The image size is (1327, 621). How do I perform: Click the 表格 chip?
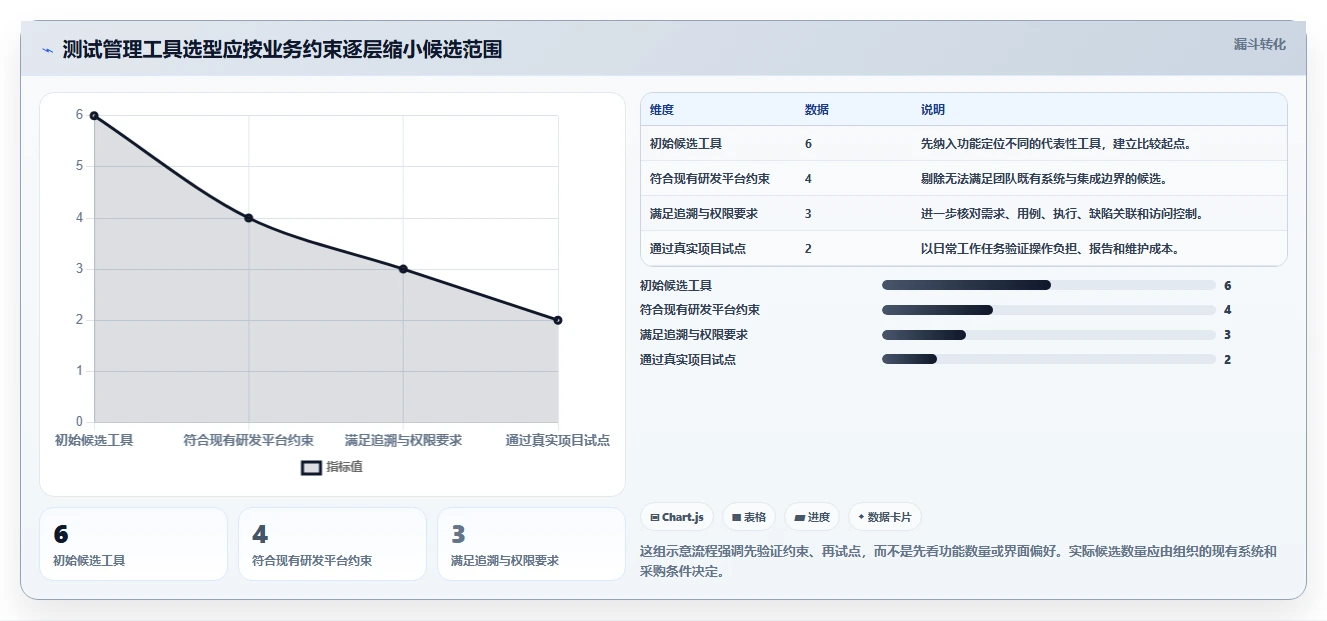click(x=749, y=517)
